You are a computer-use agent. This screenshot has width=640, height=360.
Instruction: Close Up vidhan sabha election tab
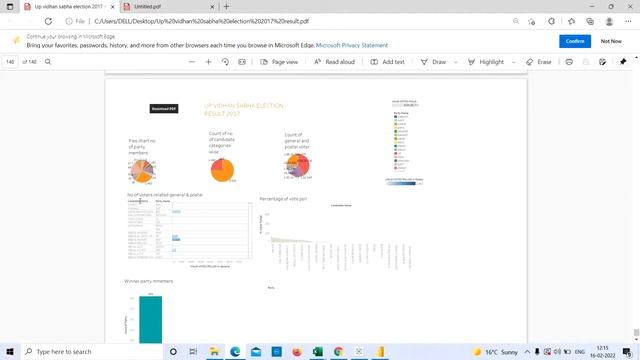click(x=113, y=7)
